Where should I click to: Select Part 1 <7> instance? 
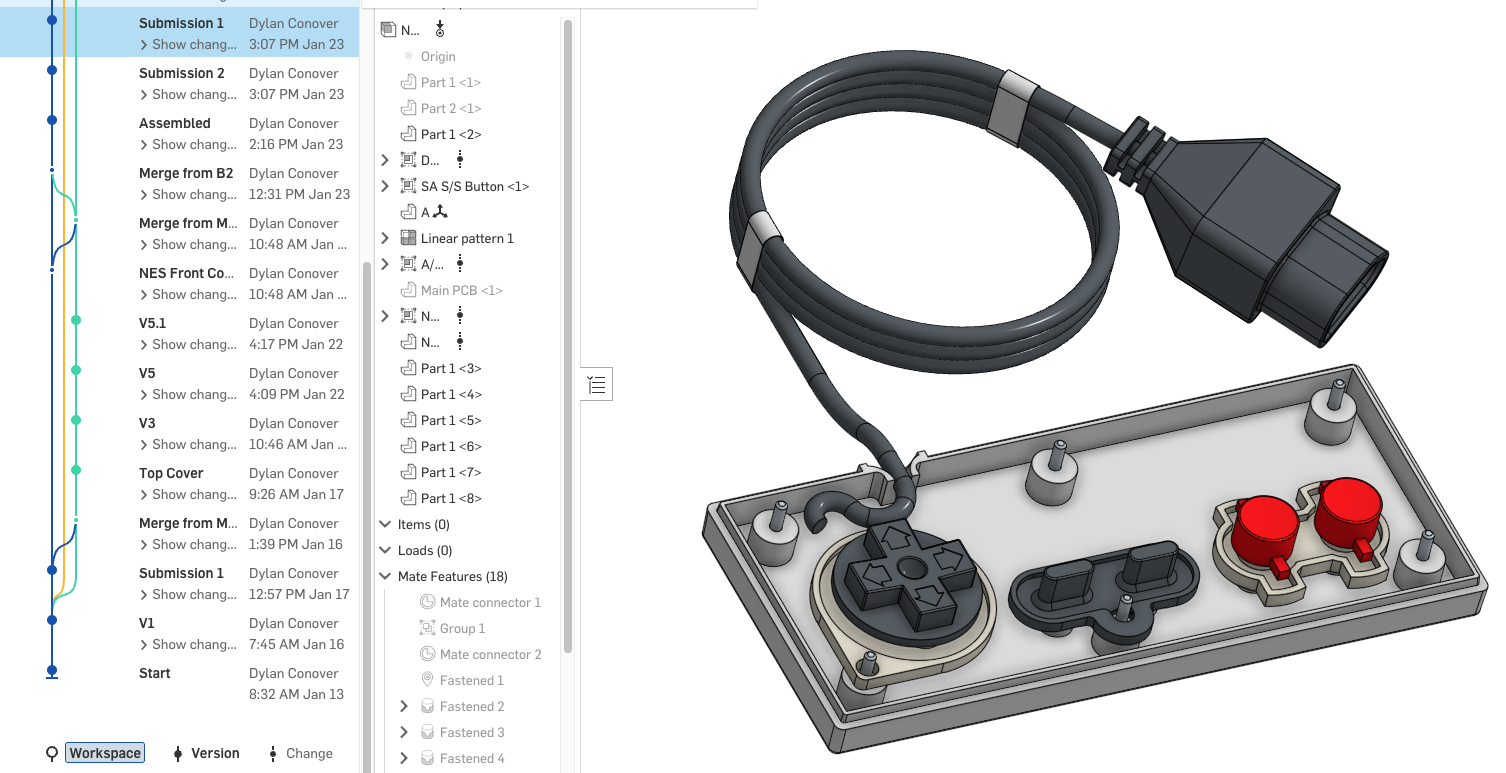pyautogui.click(x=451, y=472)
